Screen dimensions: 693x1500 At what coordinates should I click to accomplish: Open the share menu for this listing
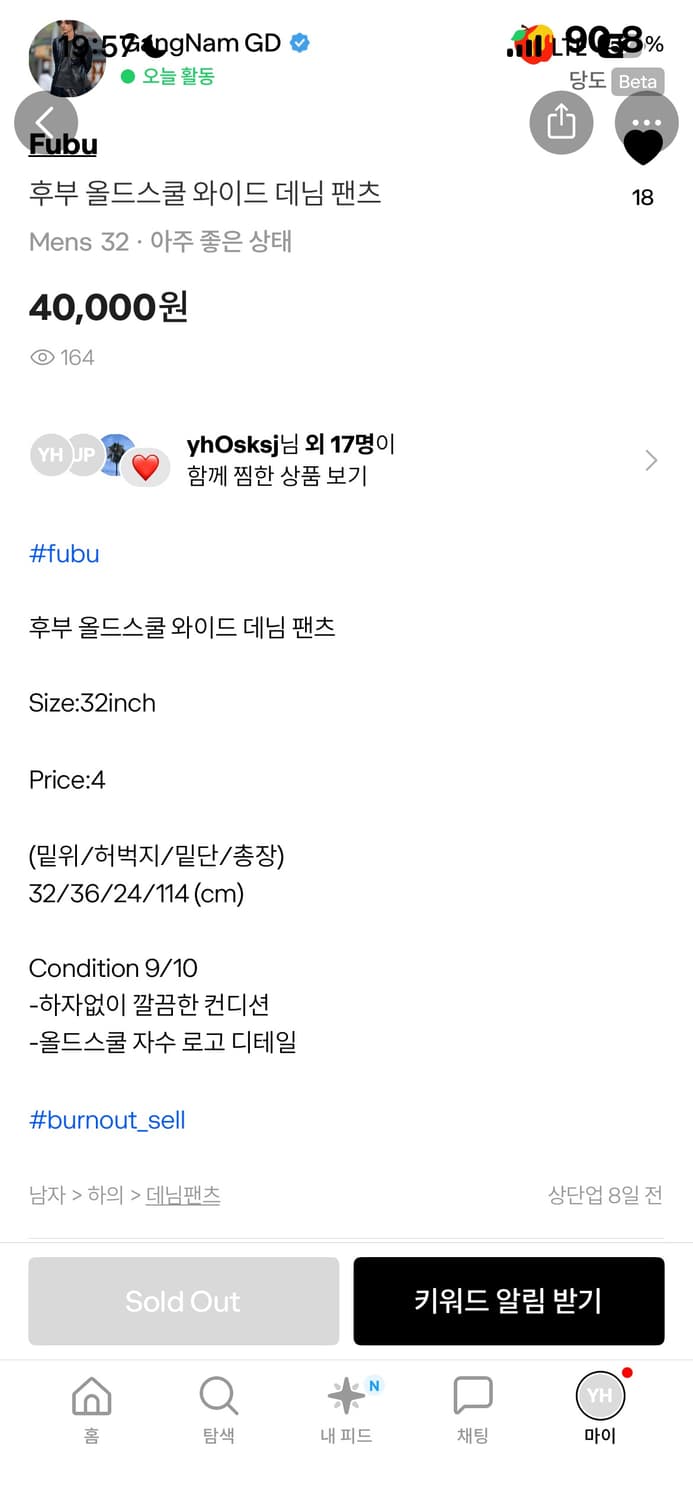561,123
